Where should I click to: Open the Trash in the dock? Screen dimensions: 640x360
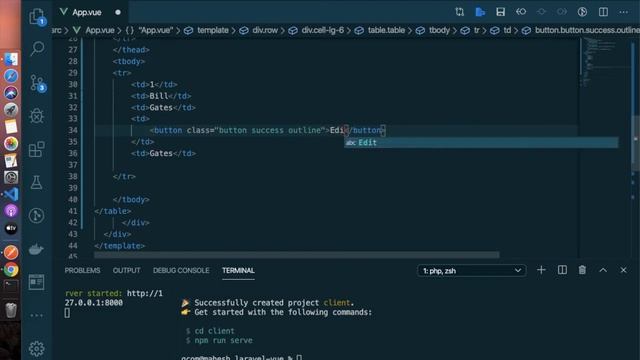point(11,310)
